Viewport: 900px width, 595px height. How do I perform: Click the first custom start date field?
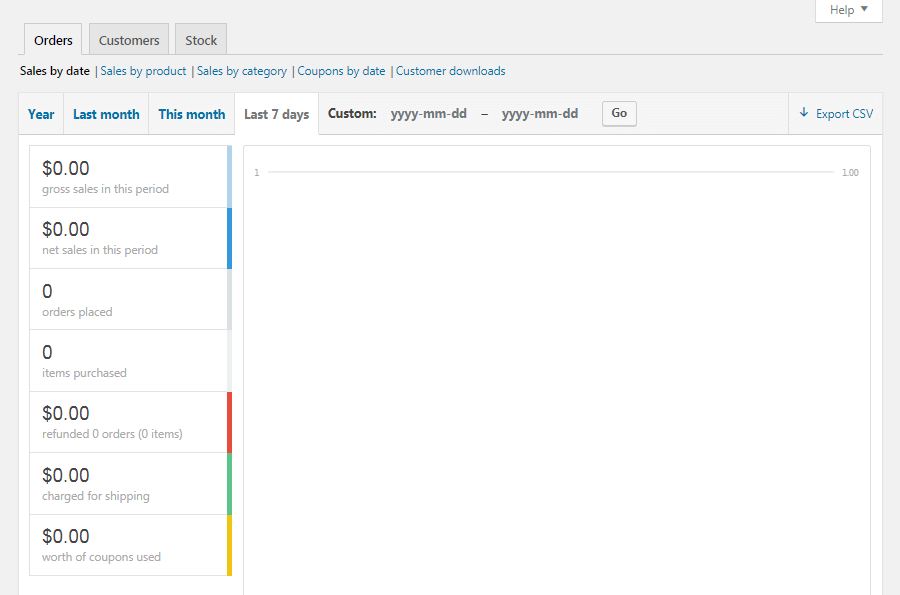[429, 113]
